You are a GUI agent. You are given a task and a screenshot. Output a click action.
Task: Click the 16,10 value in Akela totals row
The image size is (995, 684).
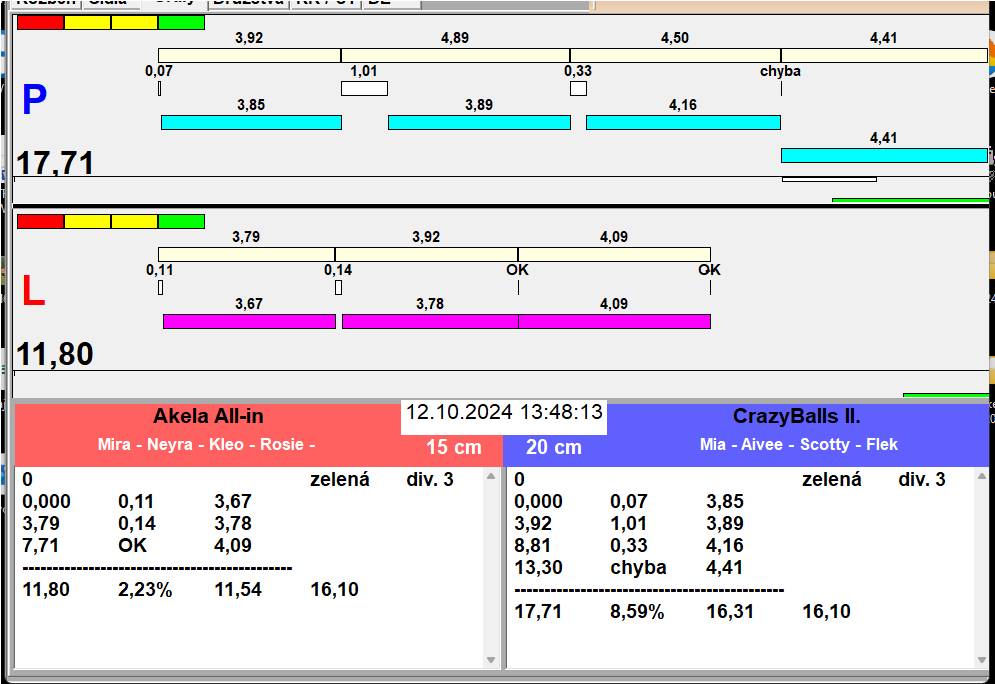(334, 589)
